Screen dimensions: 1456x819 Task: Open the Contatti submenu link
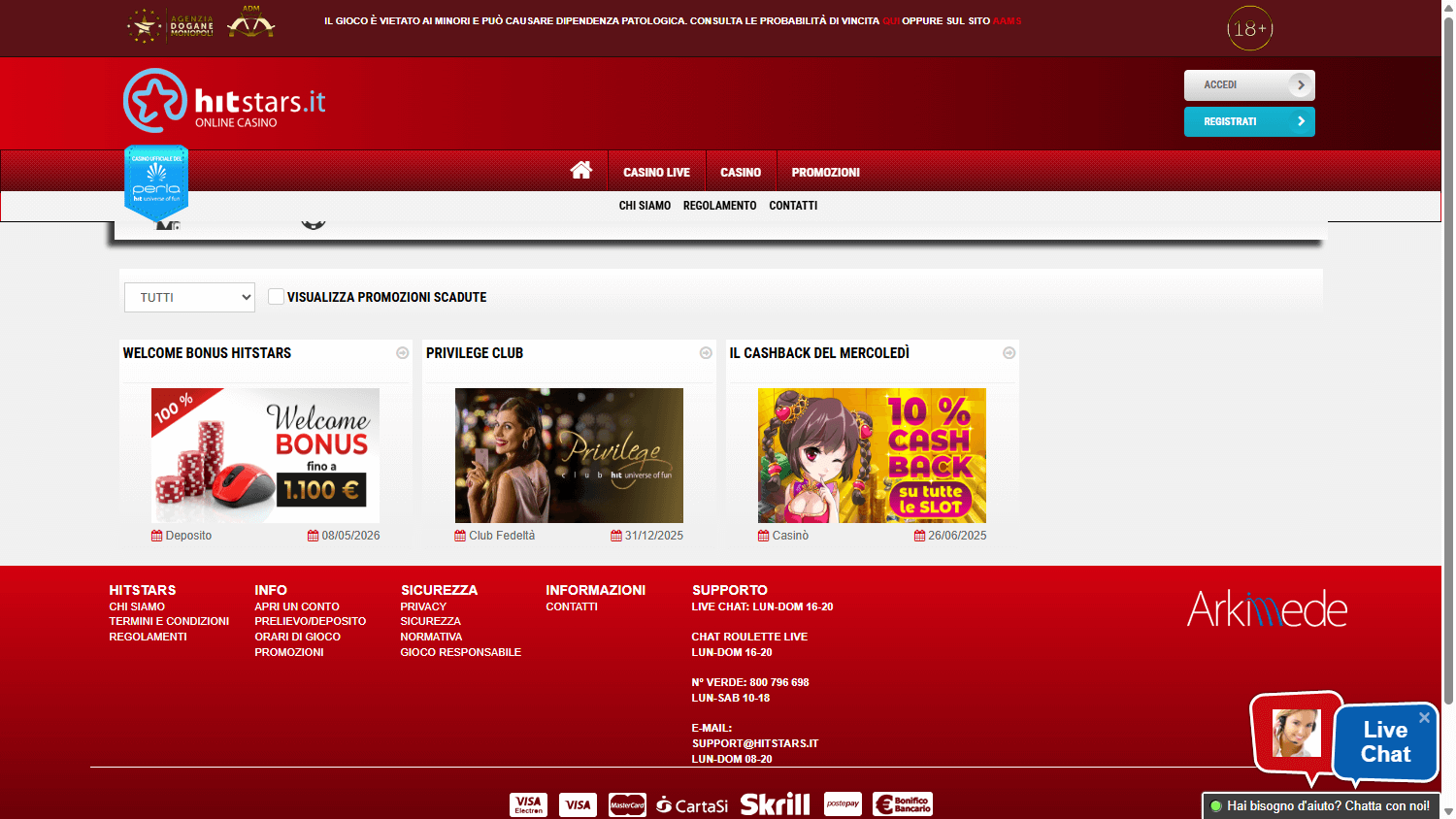click(x=793, y=206)
